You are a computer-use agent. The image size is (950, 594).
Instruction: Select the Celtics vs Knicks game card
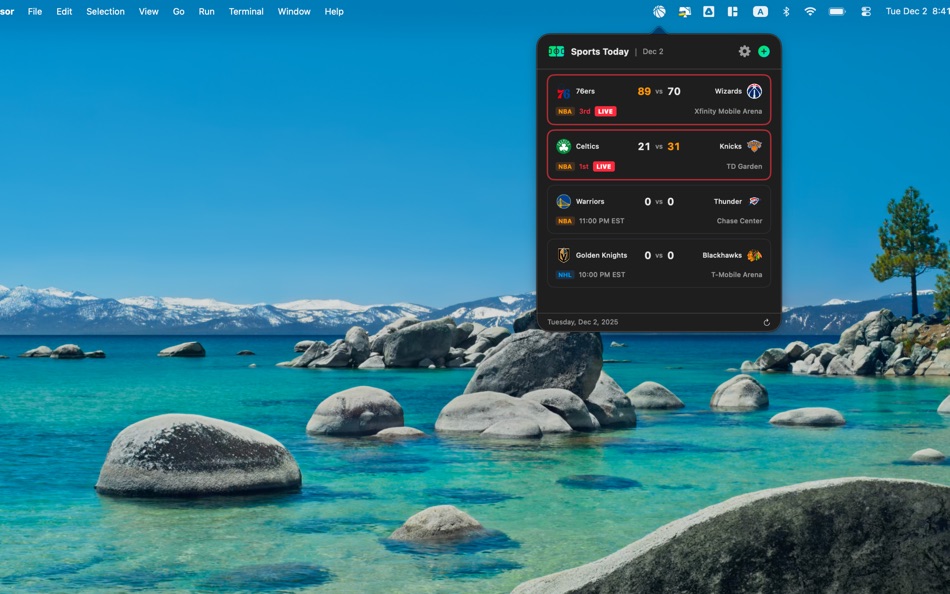(658, 155)
